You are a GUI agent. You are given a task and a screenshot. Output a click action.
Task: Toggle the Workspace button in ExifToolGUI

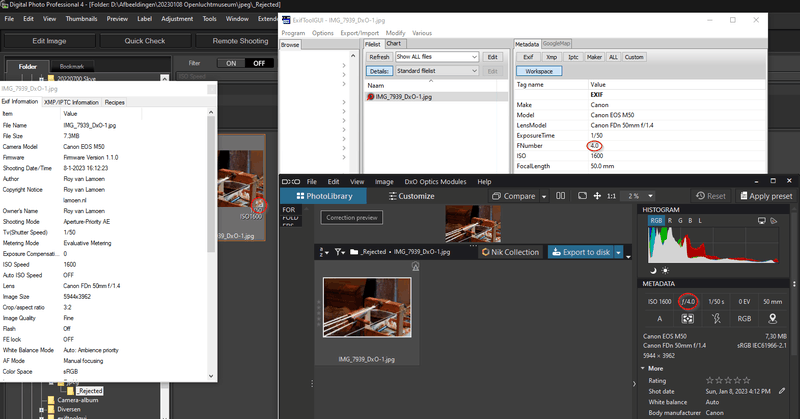click(539, 71)
